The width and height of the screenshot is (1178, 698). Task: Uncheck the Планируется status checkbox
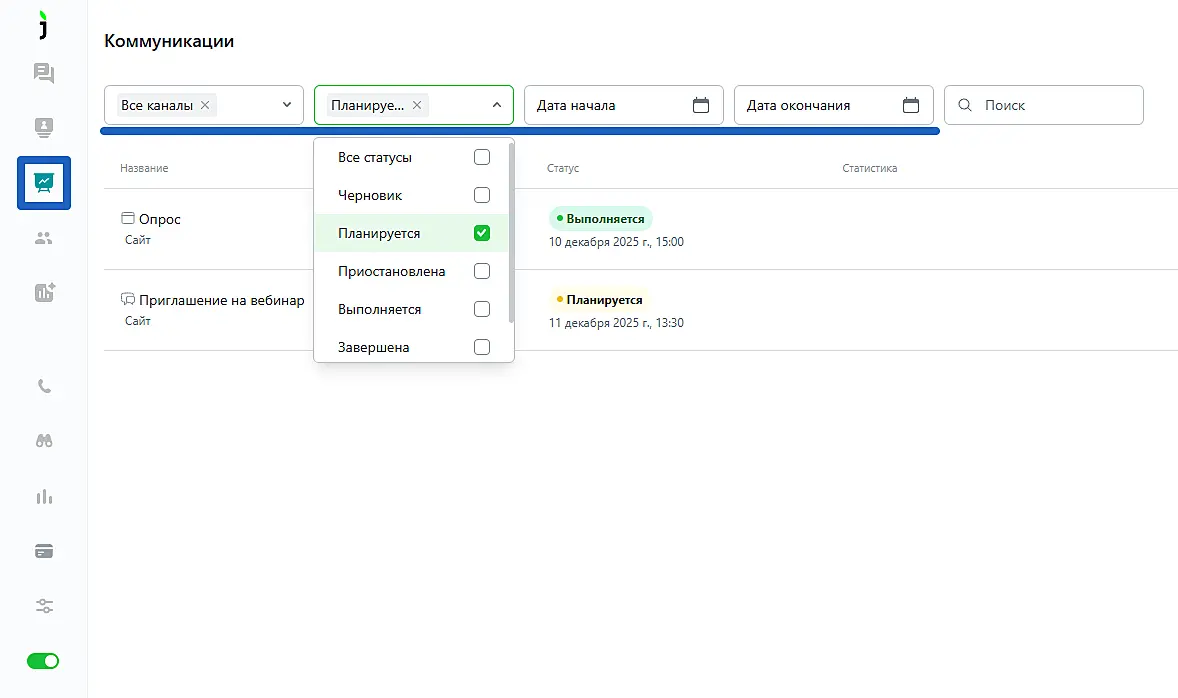click(x=481, y=233)
